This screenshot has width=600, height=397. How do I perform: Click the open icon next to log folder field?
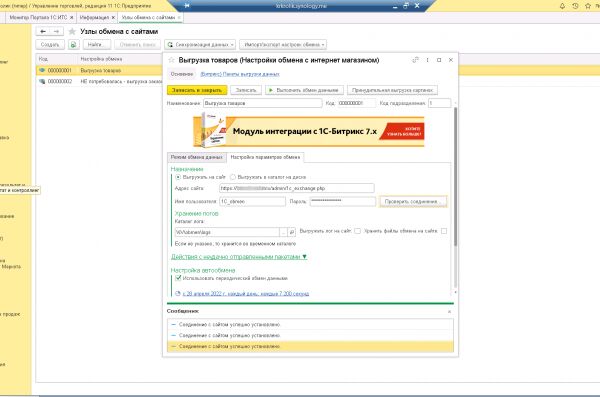click(292, 232)
